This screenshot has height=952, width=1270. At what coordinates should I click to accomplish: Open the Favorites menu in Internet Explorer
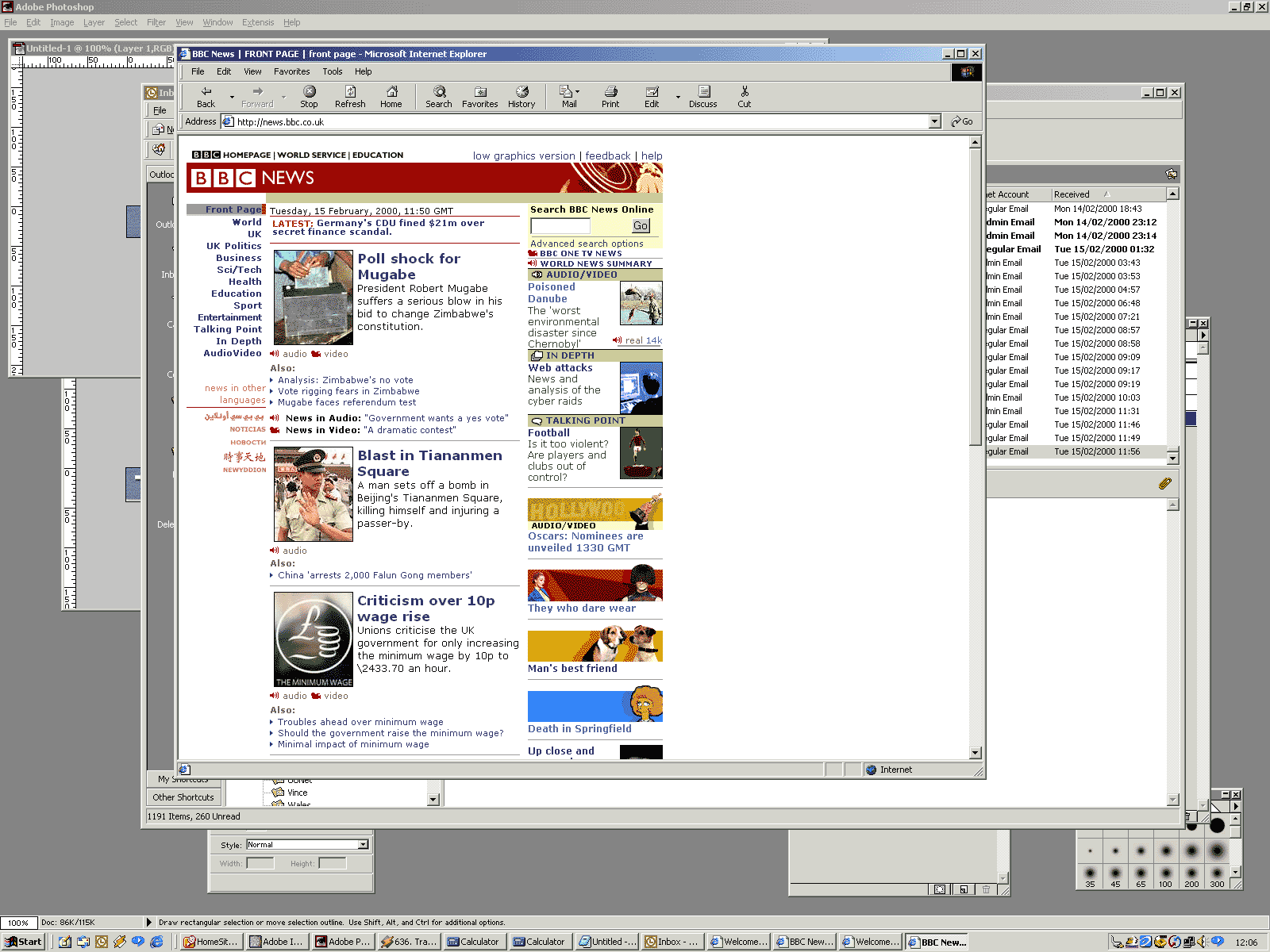tap(291, 71)
